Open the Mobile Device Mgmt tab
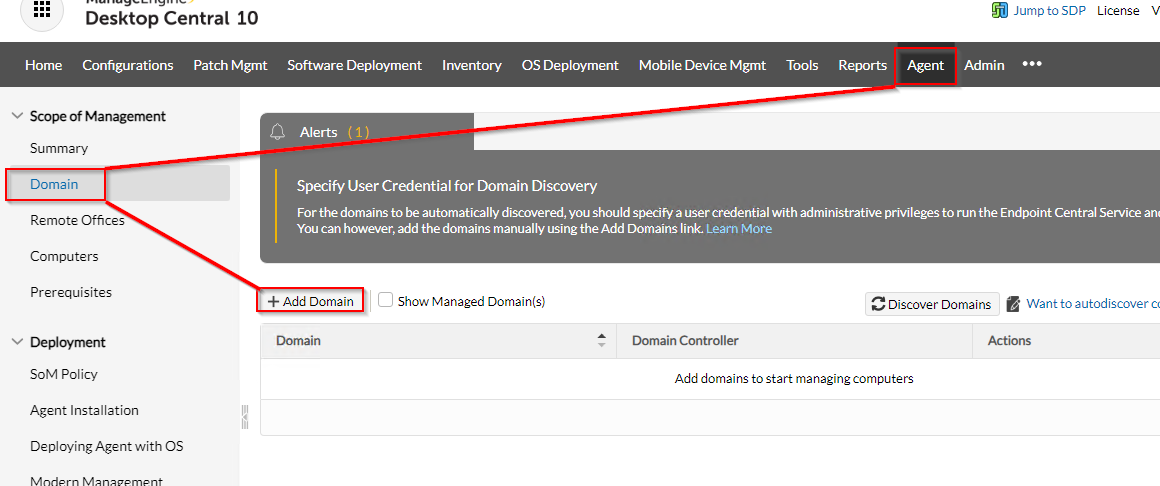This screenshot has width=1160, height=486. (x=702, y=65)
